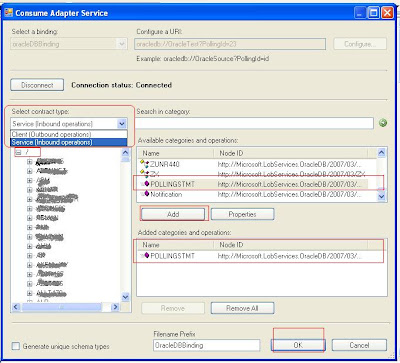This screenshot has height=363, width=400.
Task: Click the Remove All button
Action: tap(242, 308)
